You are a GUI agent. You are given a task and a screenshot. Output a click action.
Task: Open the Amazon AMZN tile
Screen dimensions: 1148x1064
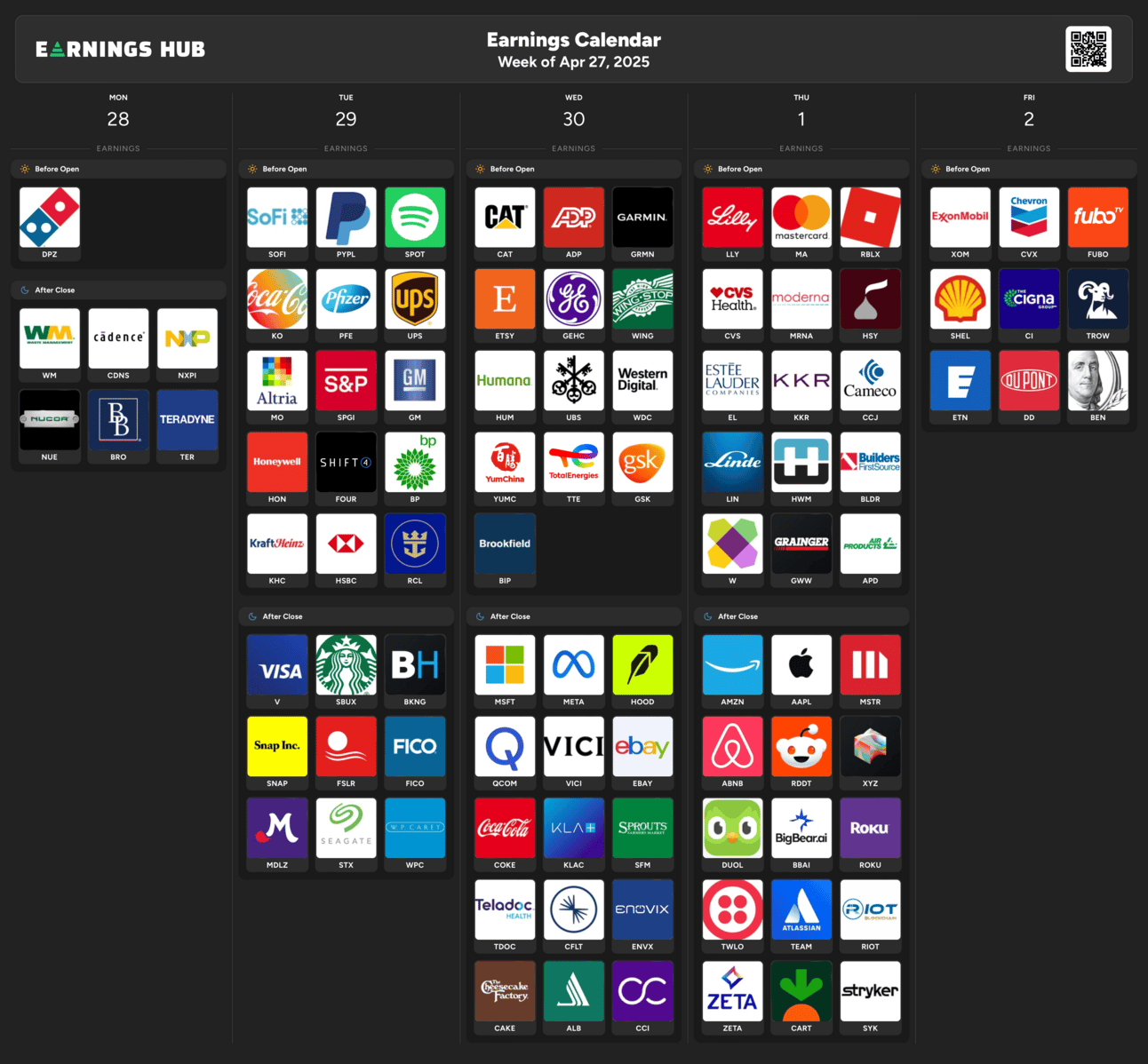click(x=732, y=671)
